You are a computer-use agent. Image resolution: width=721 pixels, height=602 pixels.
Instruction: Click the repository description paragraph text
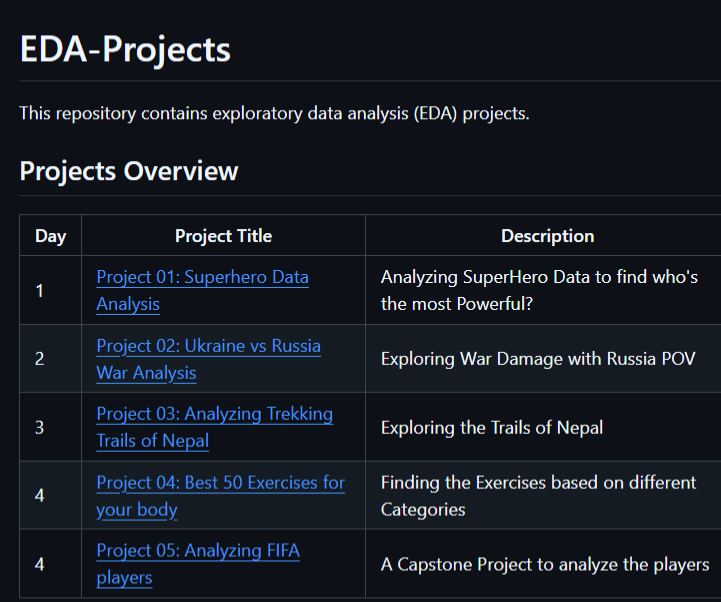(274, 113)
